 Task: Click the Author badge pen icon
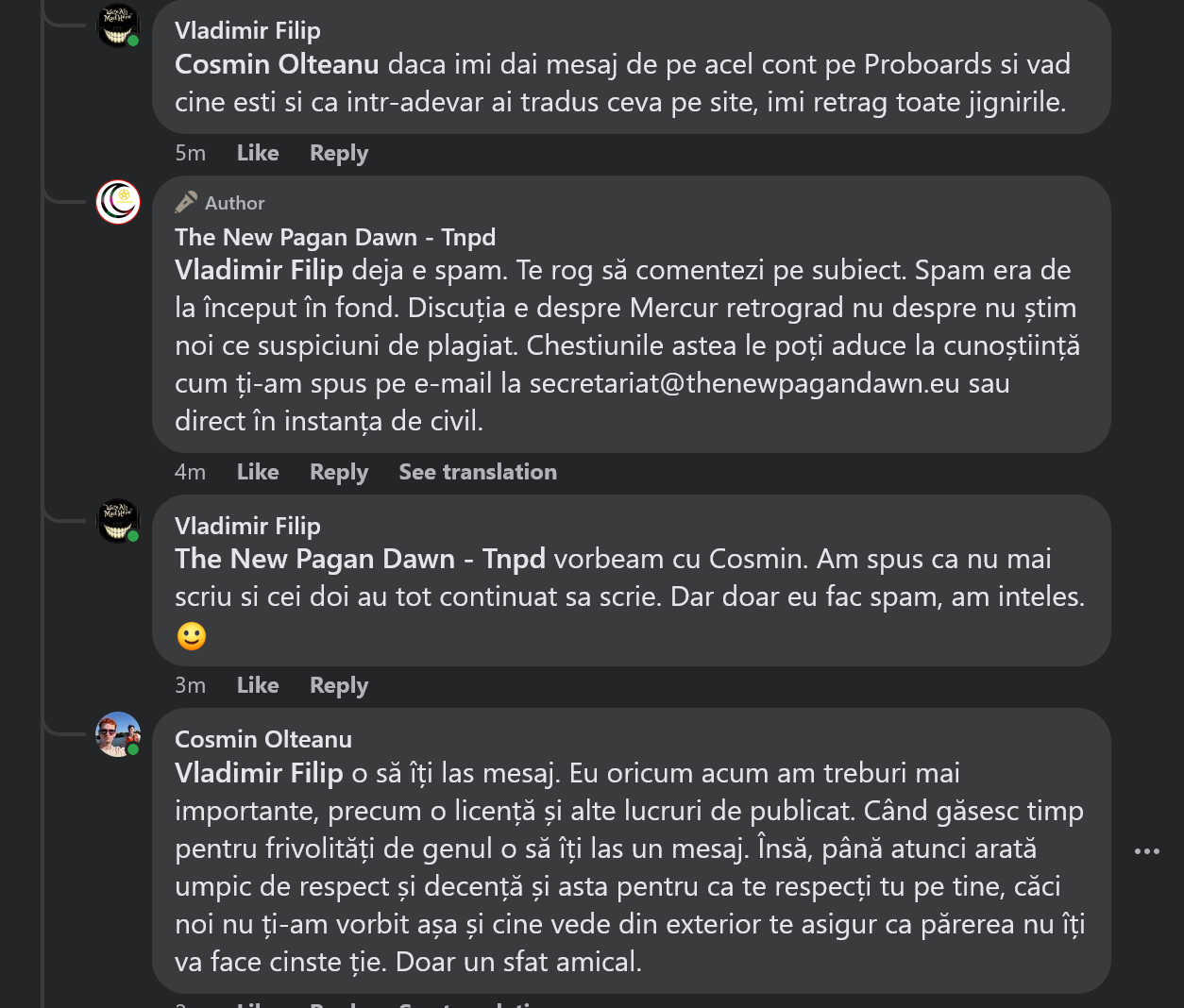point(186,202)
